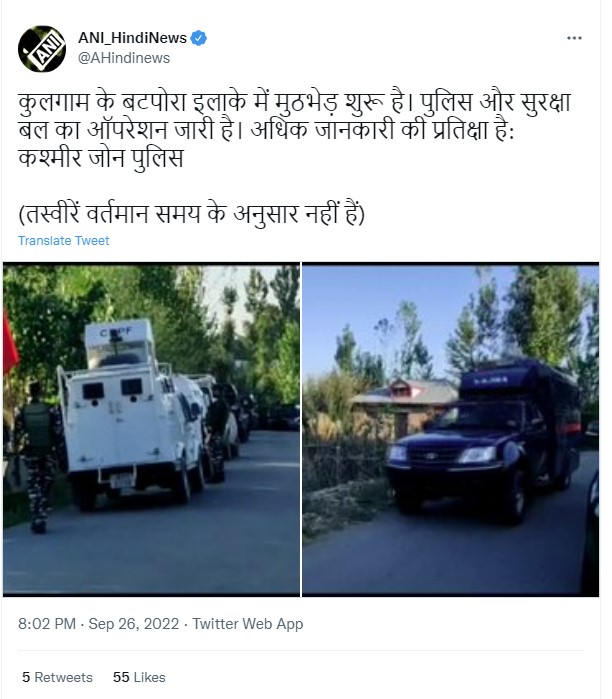Click the @AHindinews handle
The image size is (612, 699).
point(124,58)
